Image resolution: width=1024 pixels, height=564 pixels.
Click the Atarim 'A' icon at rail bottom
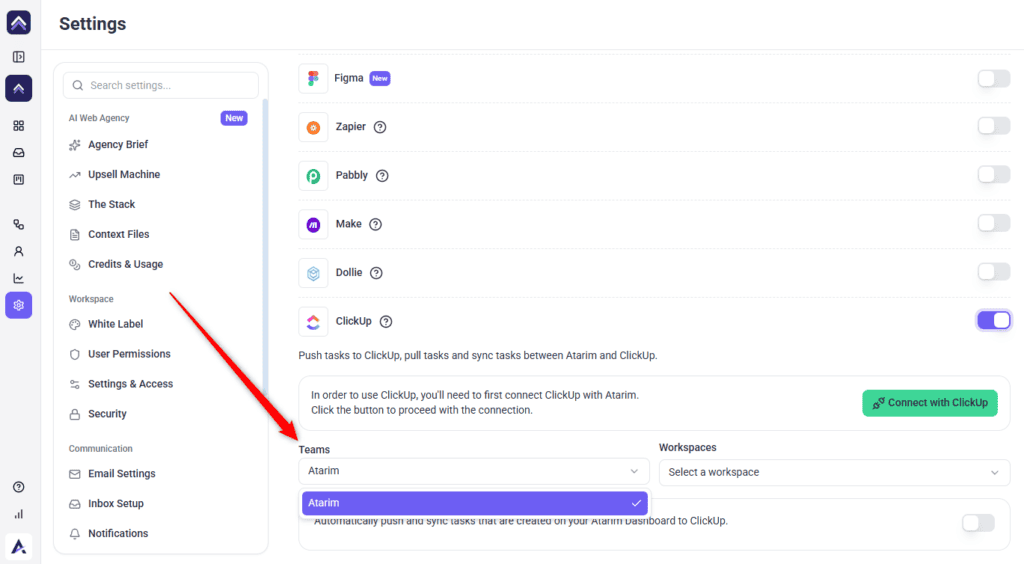point(19,546)
